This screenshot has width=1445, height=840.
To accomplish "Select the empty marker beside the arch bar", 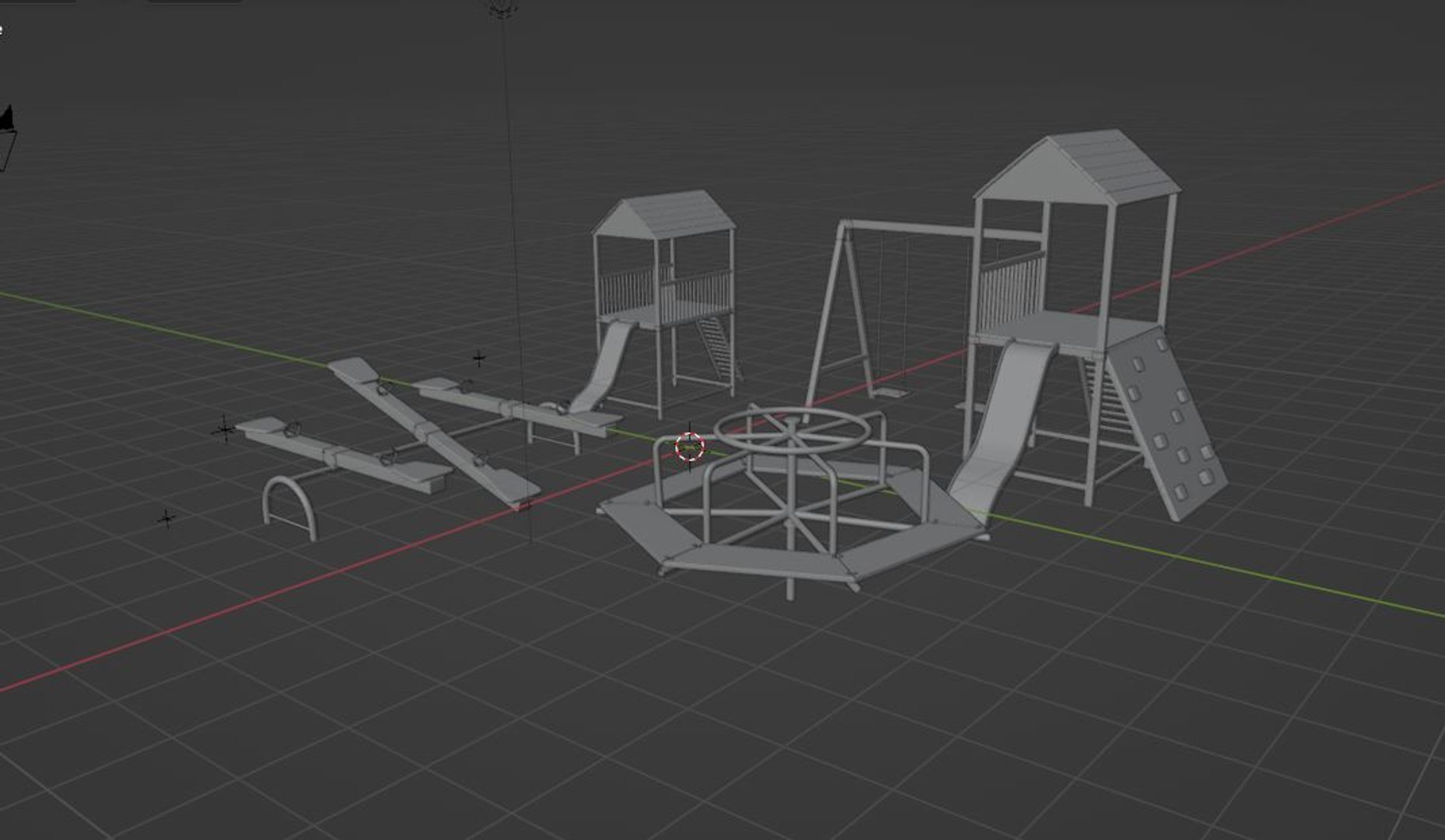I will click(166, 518).
